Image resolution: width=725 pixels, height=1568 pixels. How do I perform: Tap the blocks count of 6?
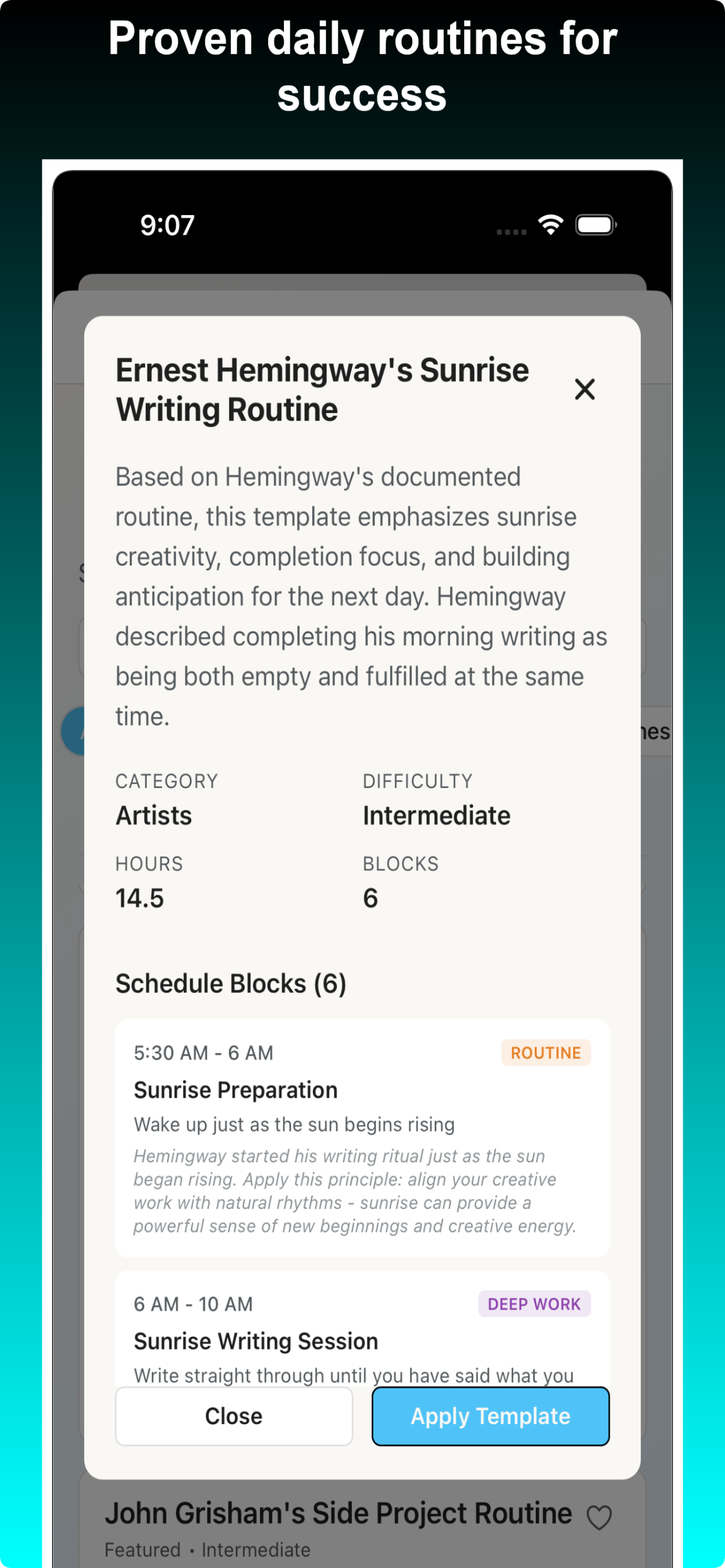pyautogui.click(x=370, y=899)
